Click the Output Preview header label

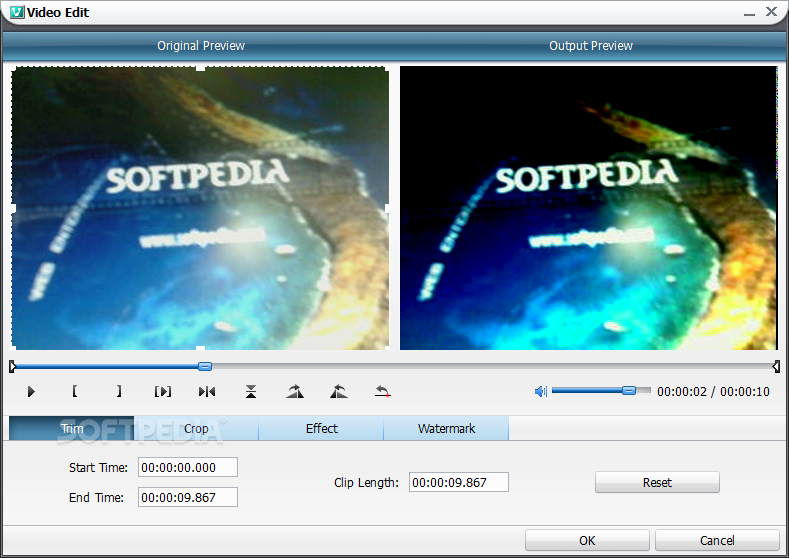(591, 46)
